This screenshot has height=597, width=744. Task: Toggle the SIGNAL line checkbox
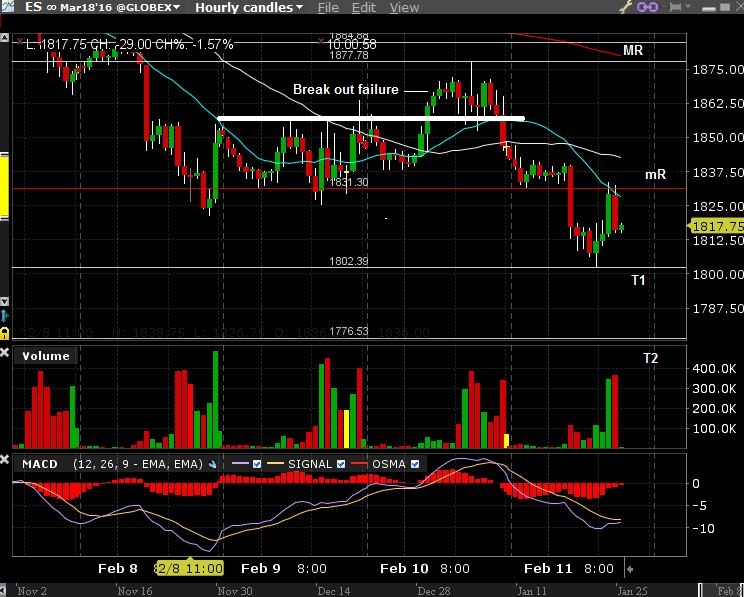pos(339,464)
